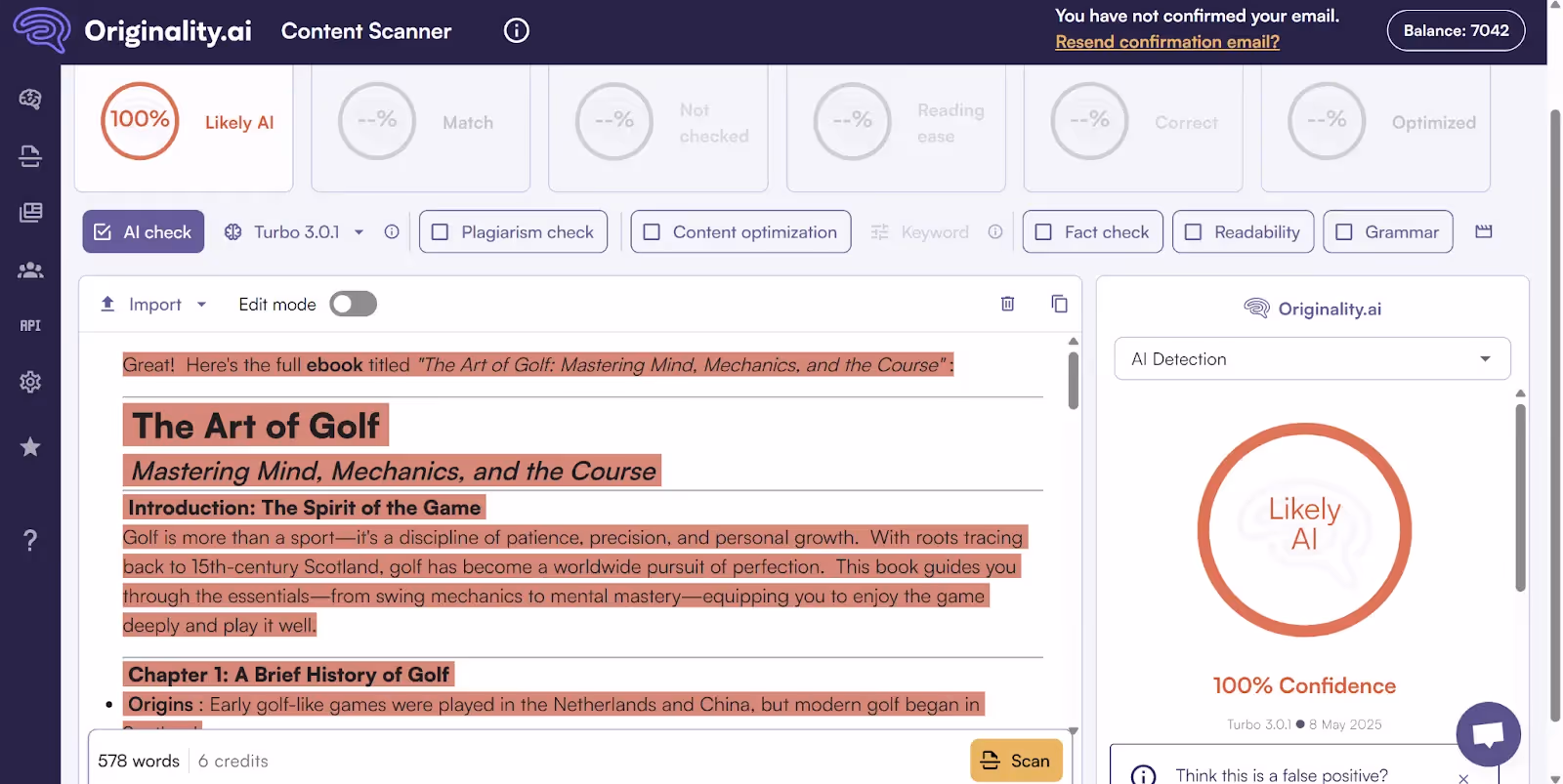Enable the Plagiarism check checkbox
The image size is (1563, 784).
(x=441, y=232)
